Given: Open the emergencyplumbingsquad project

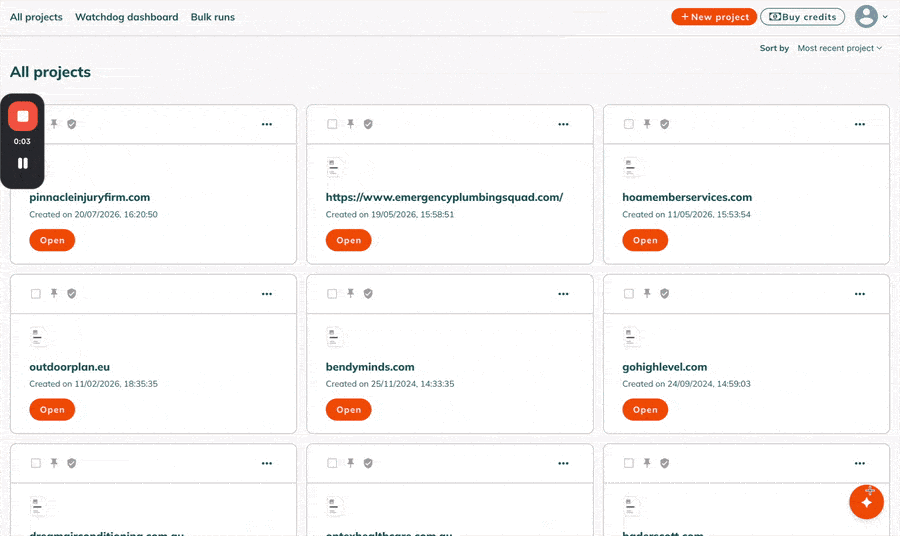Looking at the screenshot, I should (348, 240).
